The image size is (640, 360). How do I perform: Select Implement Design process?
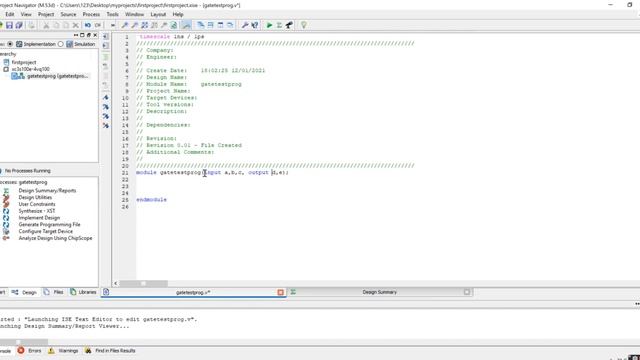click(x=39, y=218)
